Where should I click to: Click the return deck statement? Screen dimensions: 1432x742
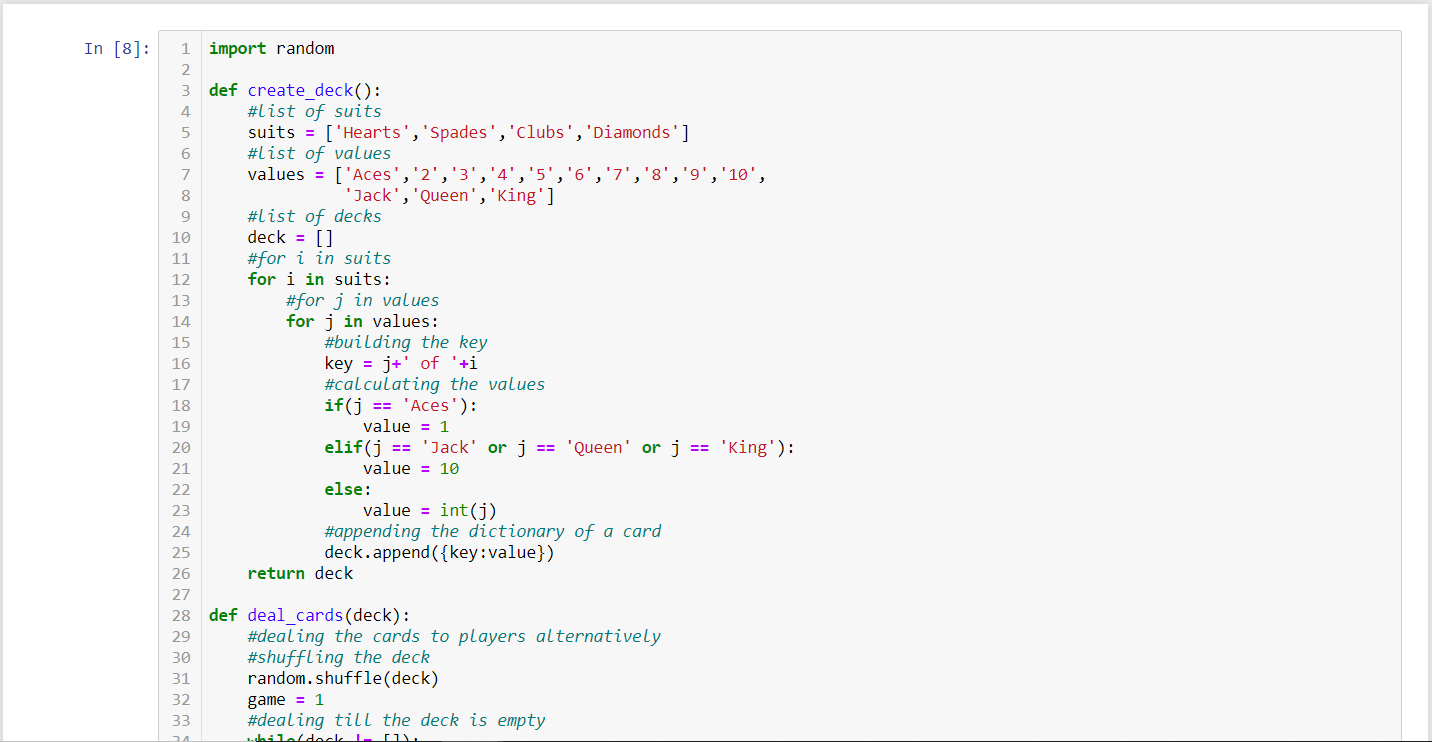tap(300, 573)
